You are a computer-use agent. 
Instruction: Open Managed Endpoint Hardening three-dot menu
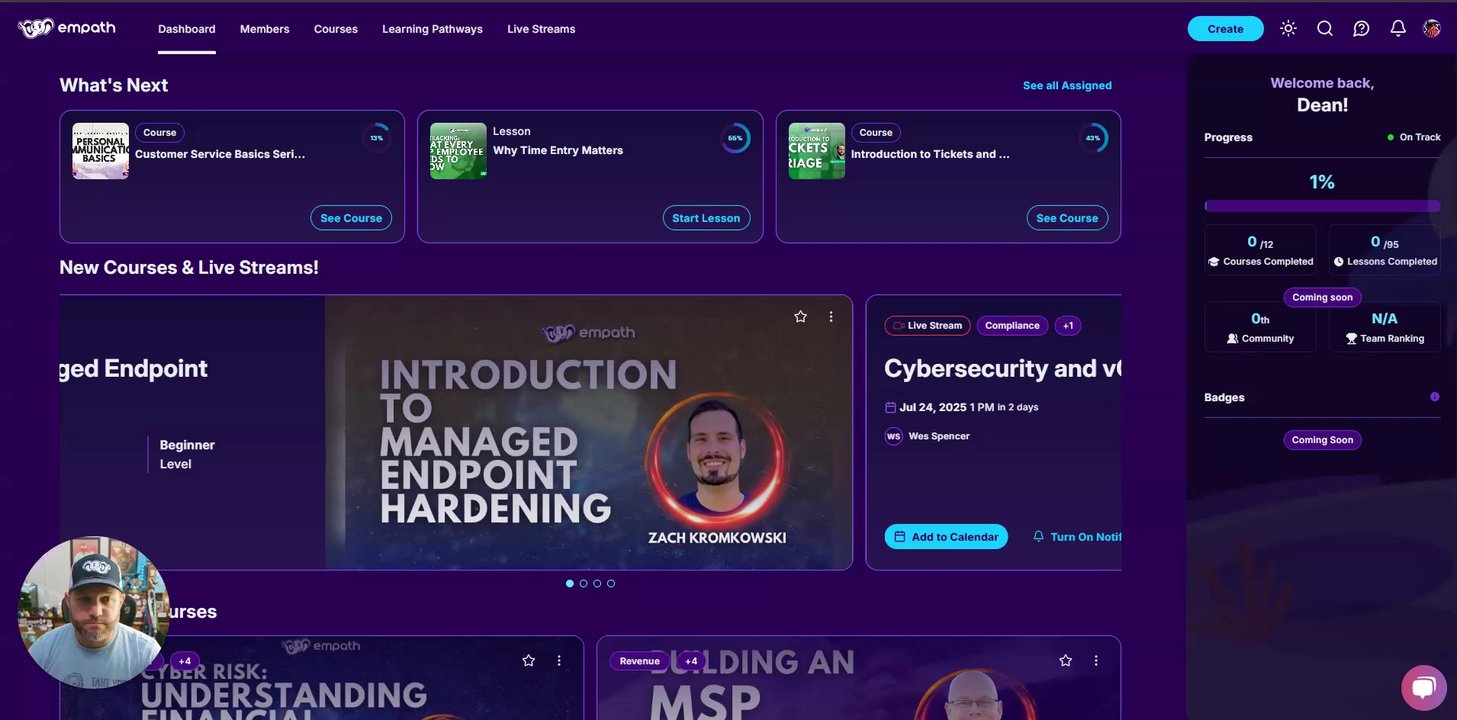tap(831, 317)
